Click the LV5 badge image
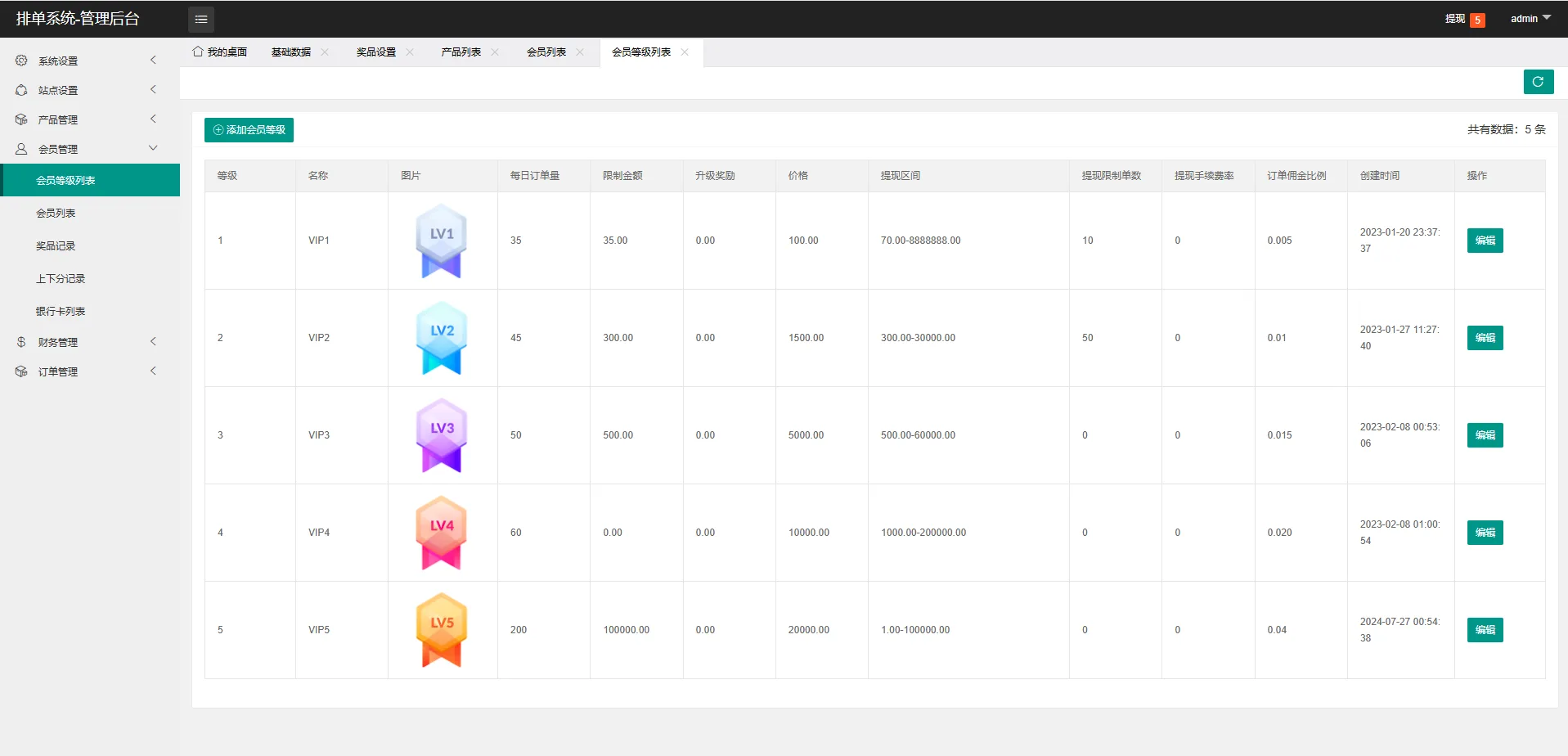The width and height of the screenshot is (1568, 756). [442, 630]
